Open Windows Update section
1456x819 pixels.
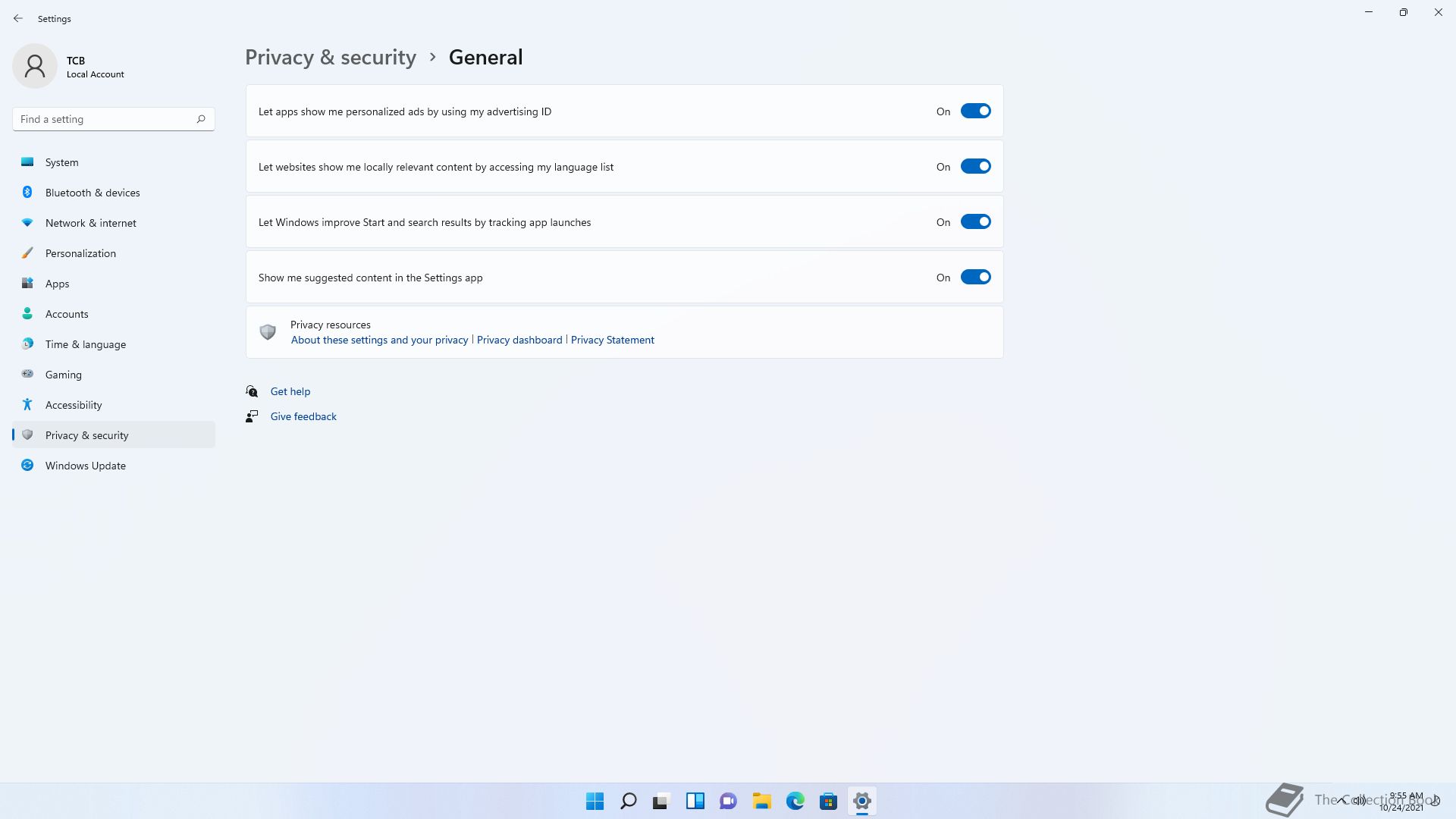(x=114, y=466)
